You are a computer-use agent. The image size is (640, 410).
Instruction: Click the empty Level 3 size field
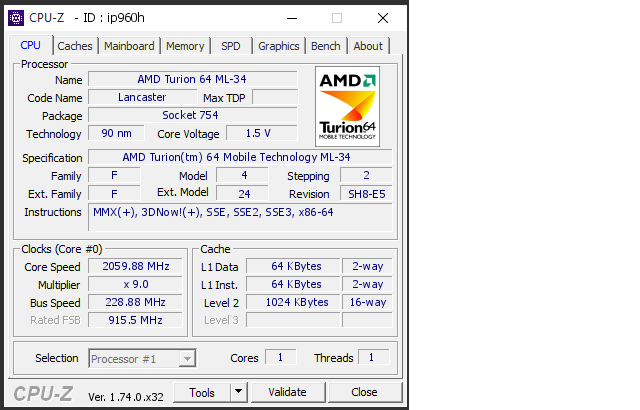pyautogui.click(x=293, y=320)
